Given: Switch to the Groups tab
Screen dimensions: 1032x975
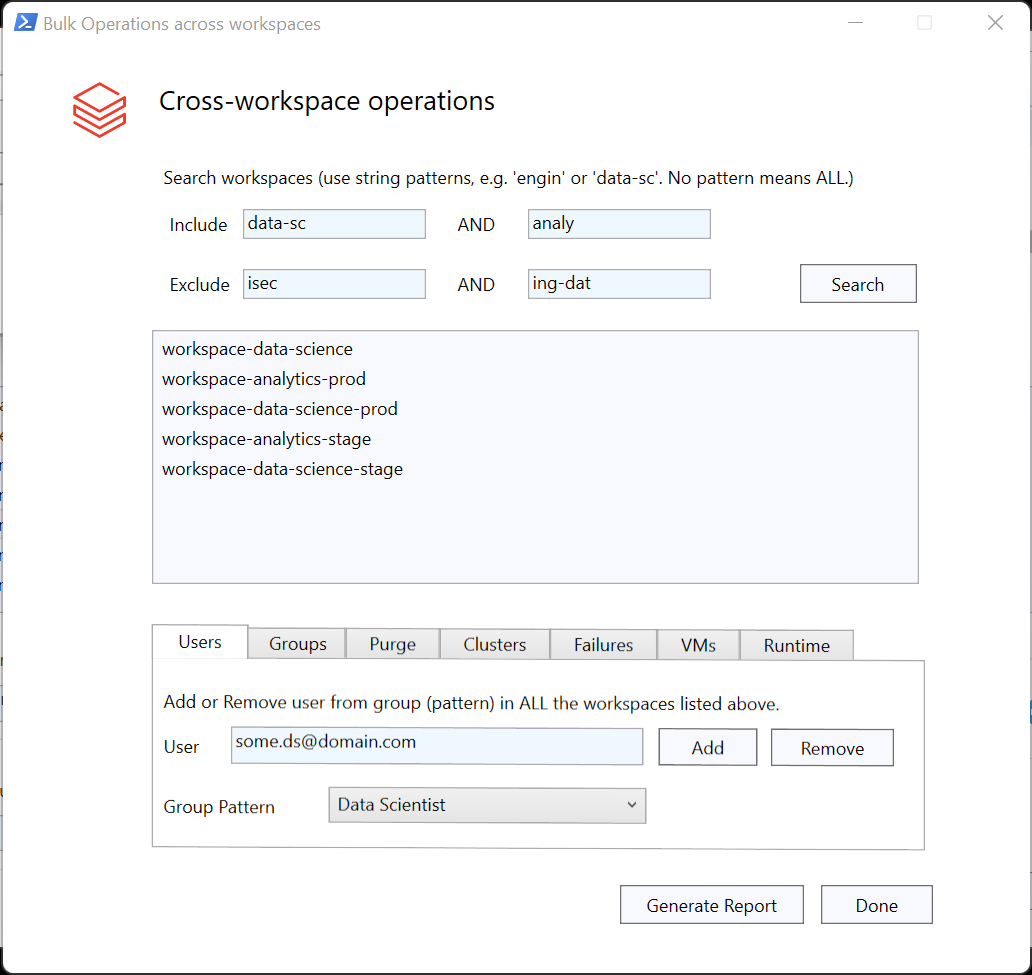Looking at the screenshot, I should [296, 644].
